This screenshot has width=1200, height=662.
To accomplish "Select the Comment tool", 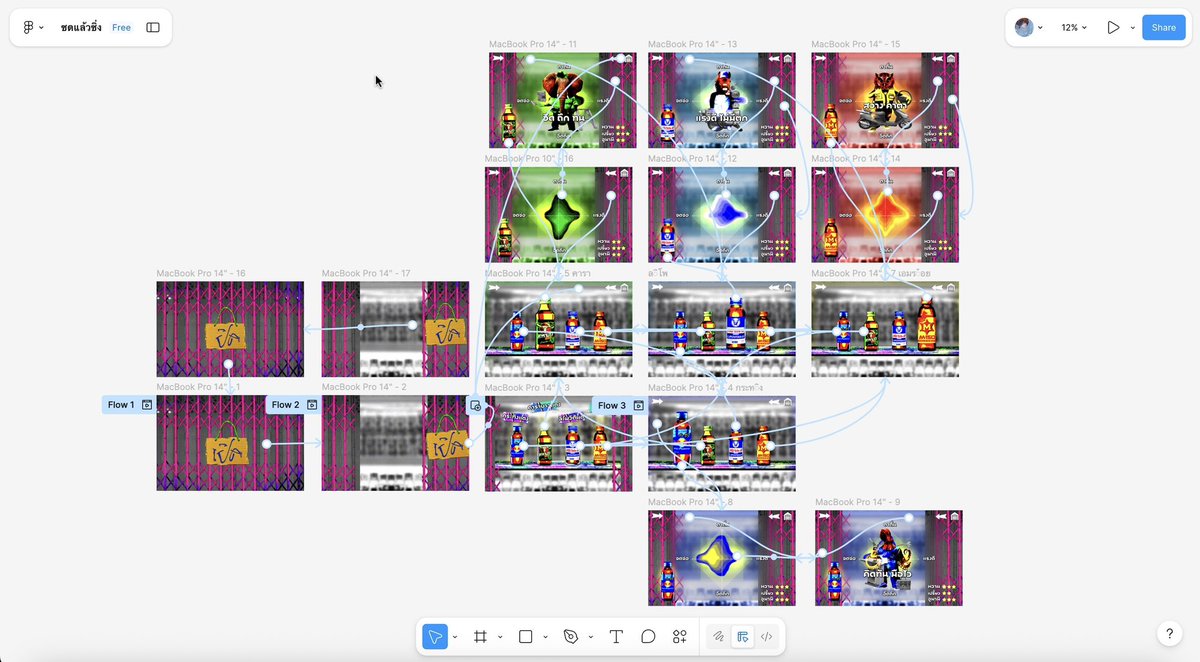I will (648, 636).
